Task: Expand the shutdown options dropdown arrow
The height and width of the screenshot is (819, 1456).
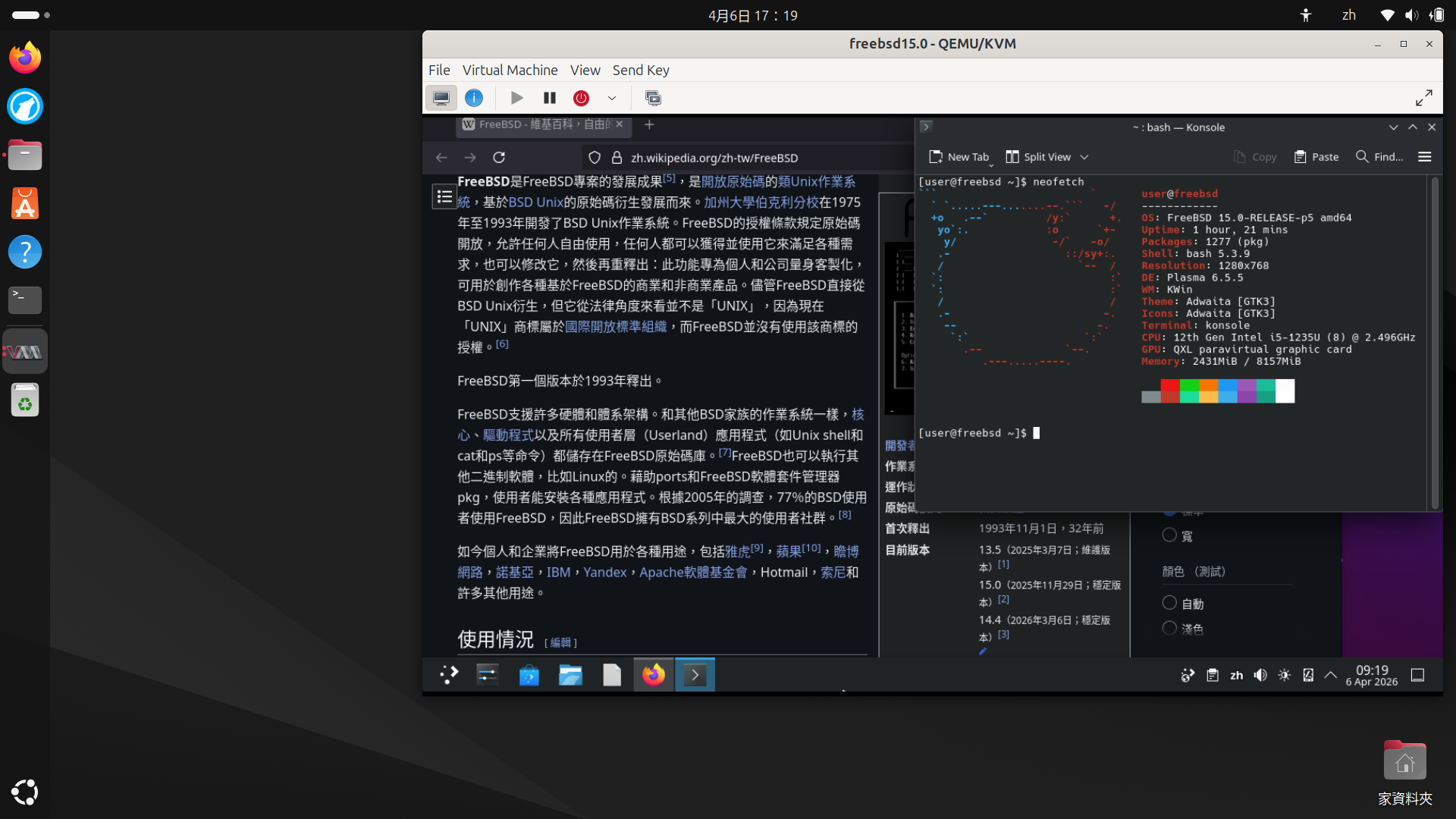Action: 612,98
